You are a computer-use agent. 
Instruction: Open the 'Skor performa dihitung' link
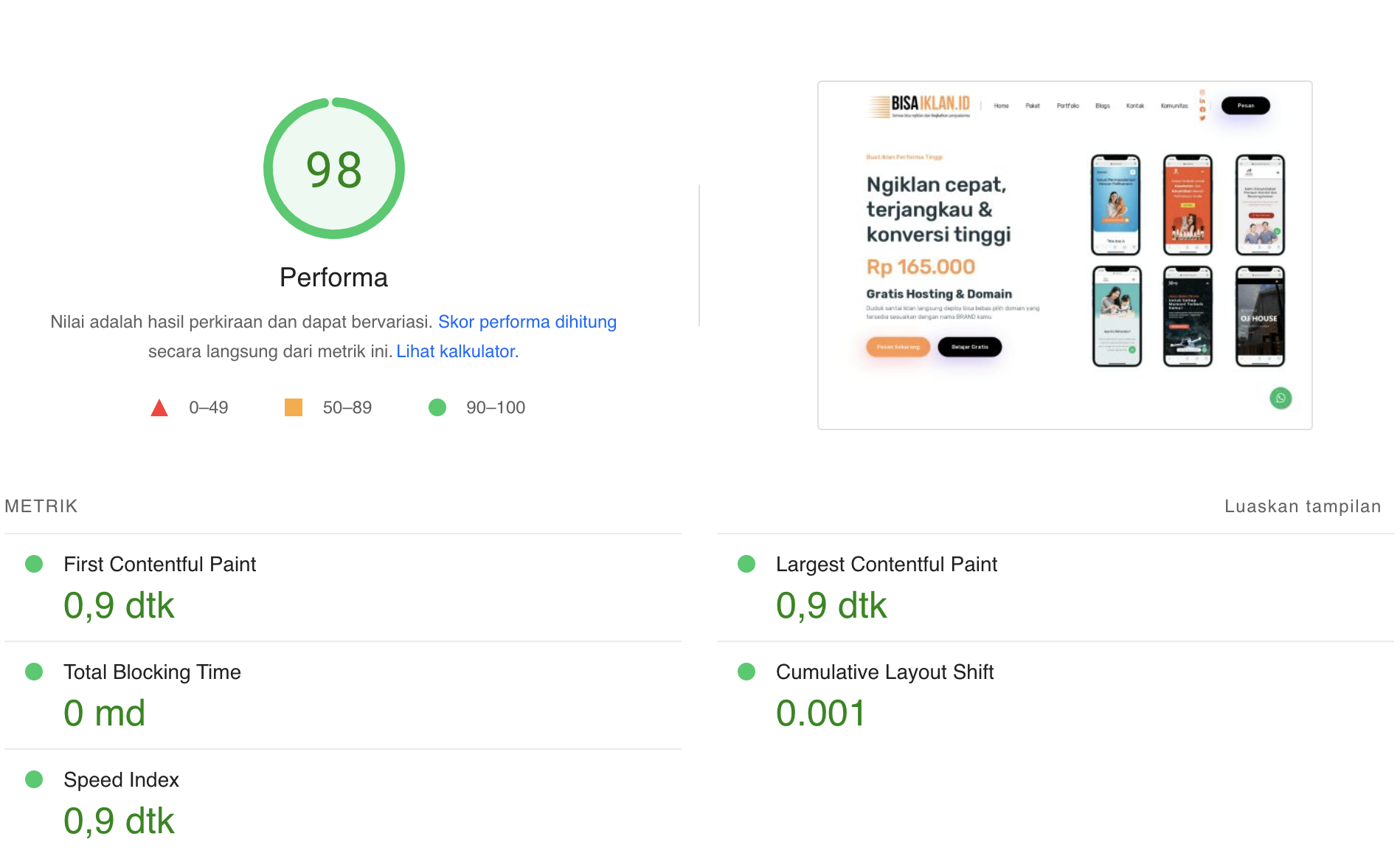click(527, 322)
